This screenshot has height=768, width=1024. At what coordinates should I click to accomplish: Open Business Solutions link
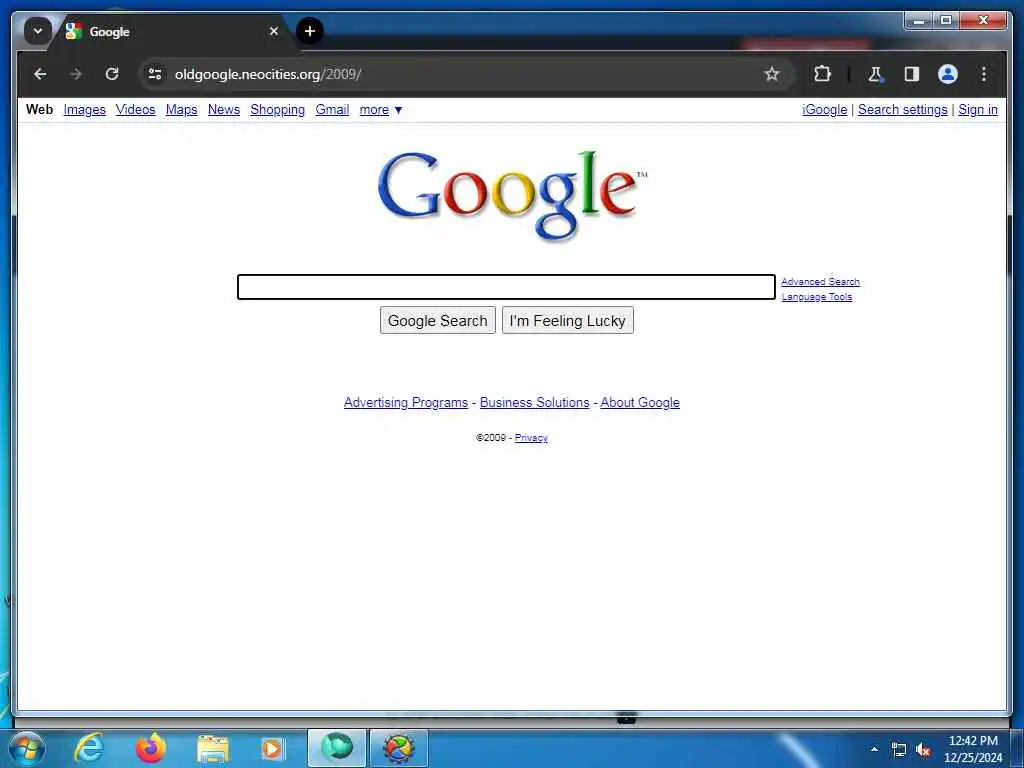534,402
